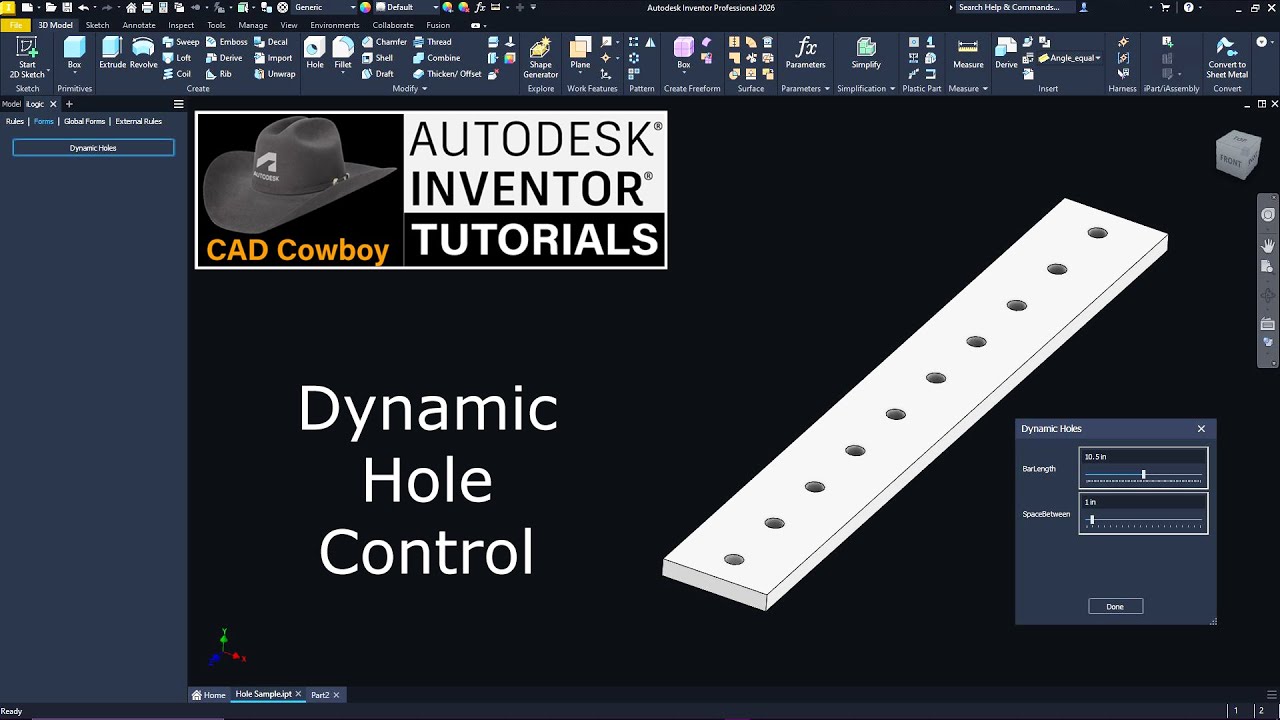Viewport: 1280px width, 720px height.
Task: Click the Insert panel's Derive tool
Action: coord(1006,55)
